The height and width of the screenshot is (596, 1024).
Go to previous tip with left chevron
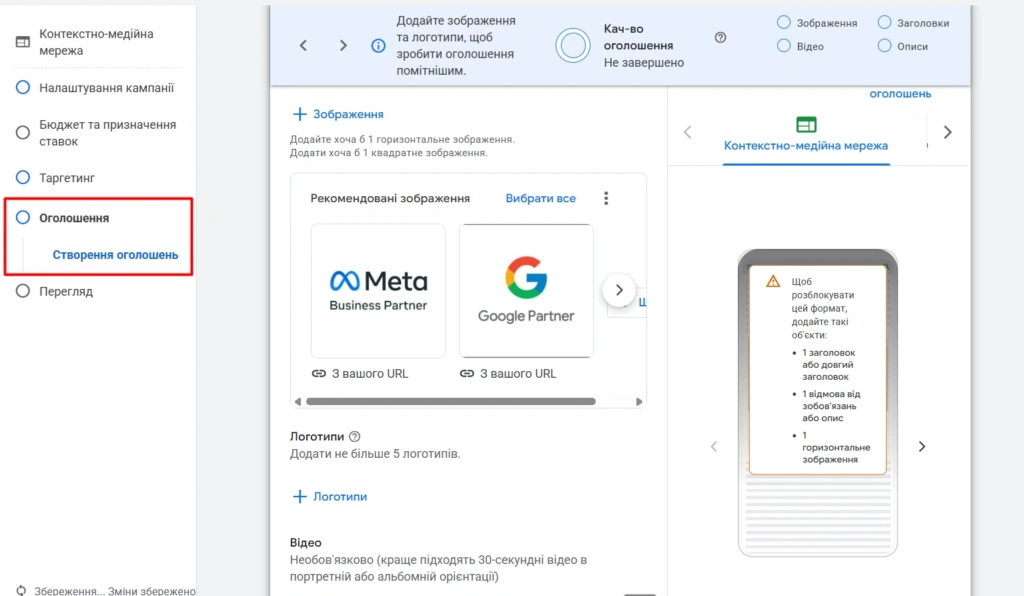303,46
